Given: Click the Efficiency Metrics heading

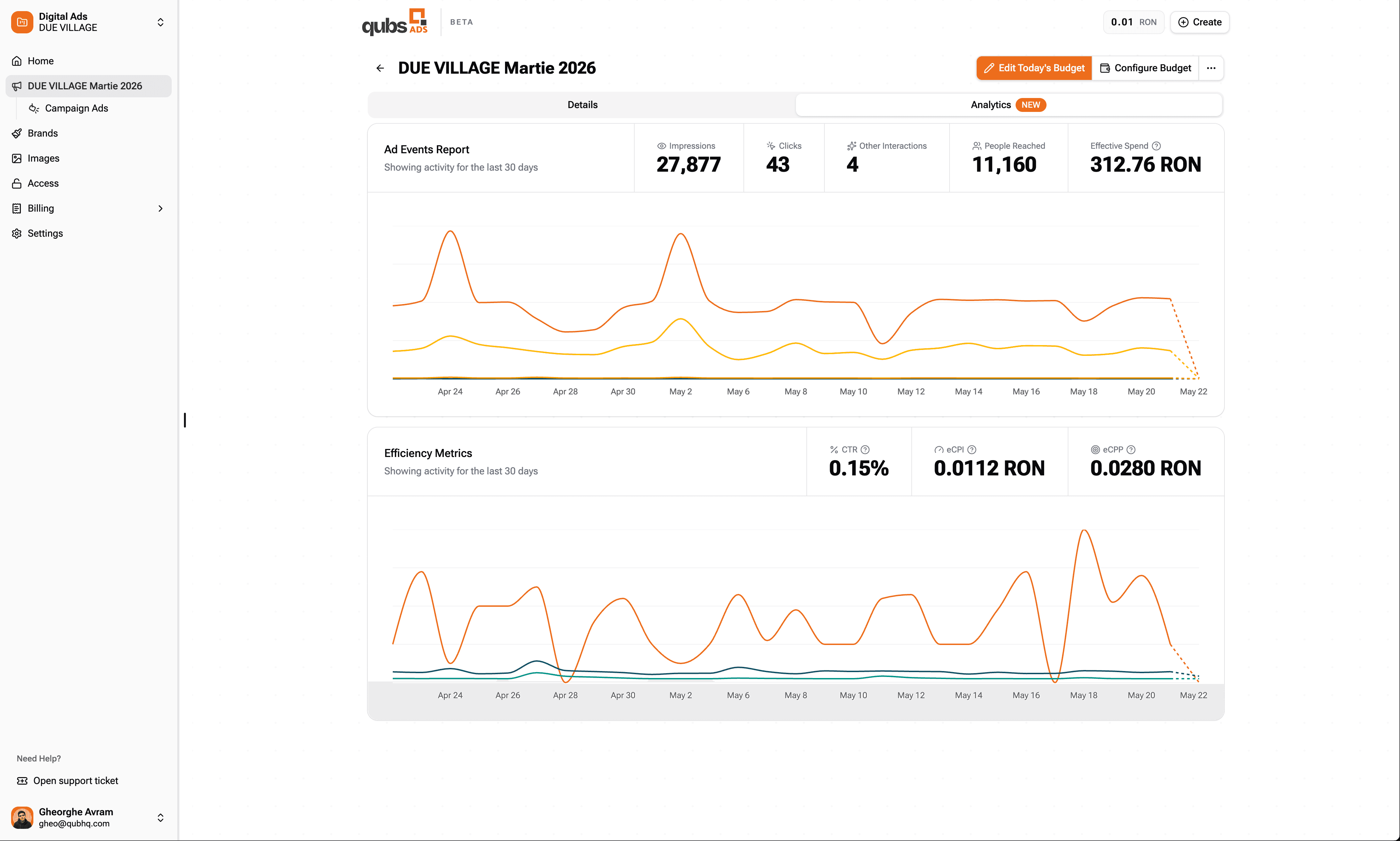Looking at the screenshot, I should (x=428, y=453).
